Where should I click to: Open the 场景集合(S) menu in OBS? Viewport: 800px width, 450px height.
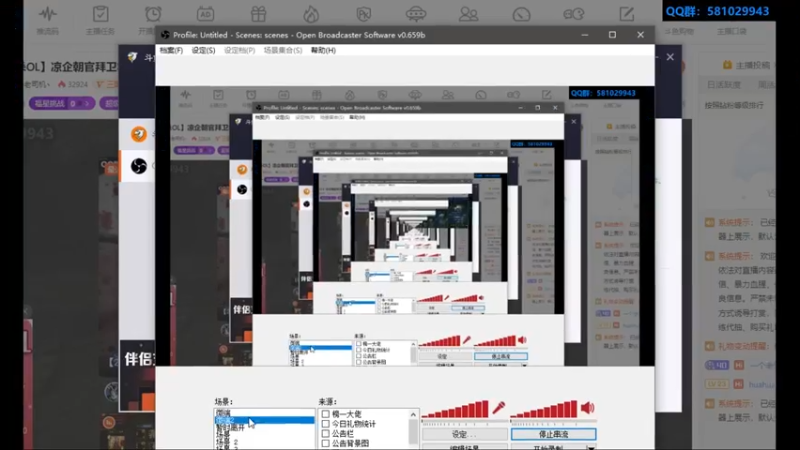(283, 51)
